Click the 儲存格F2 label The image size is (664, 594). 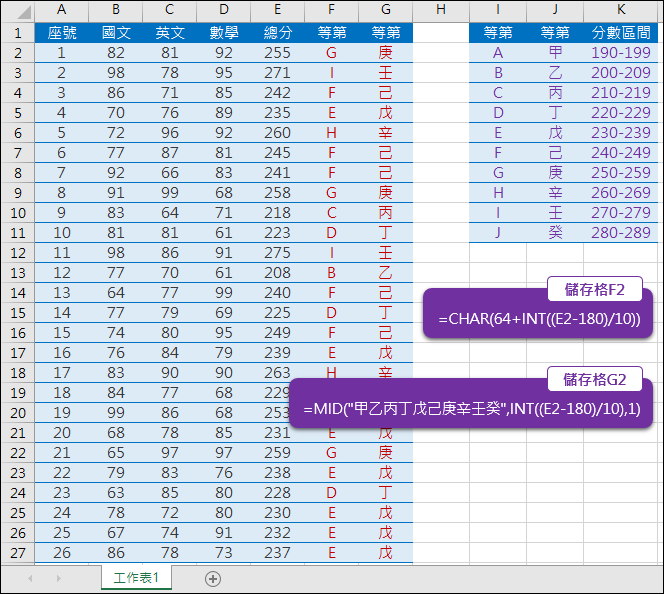click(x=595, y=289)
